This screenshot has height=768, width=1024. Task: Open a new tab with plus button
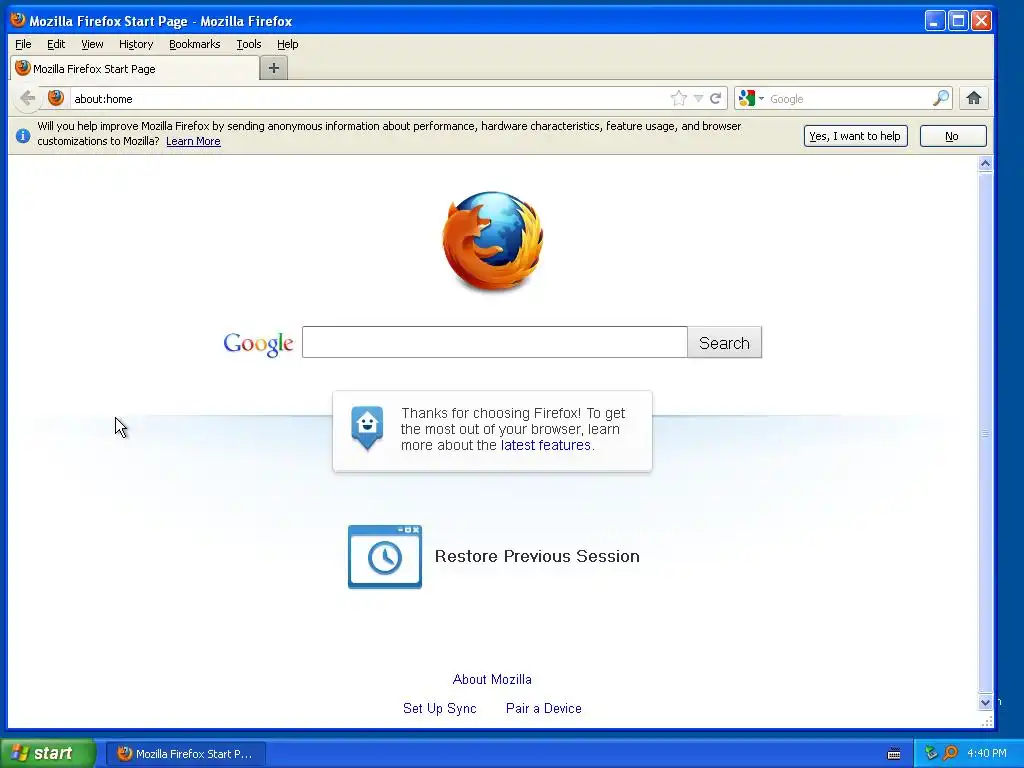click(274, 68)
